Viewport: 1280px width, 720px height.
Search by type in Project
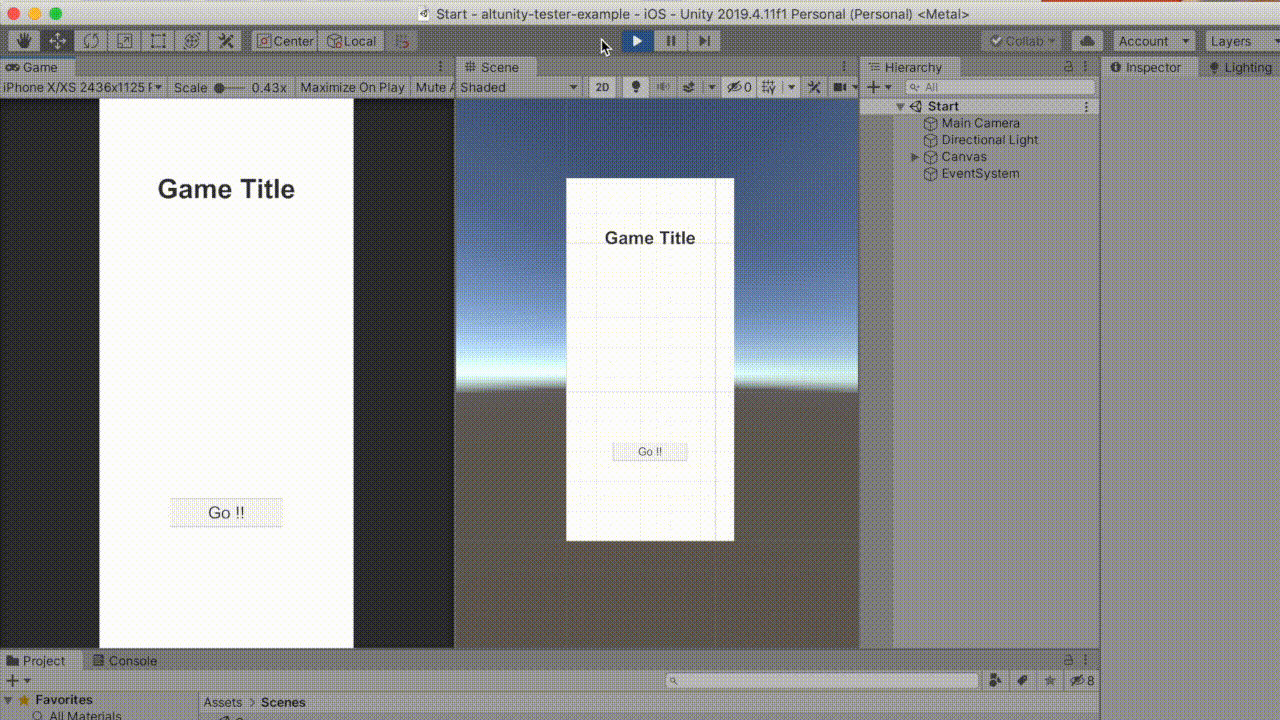tap(995, 680)
